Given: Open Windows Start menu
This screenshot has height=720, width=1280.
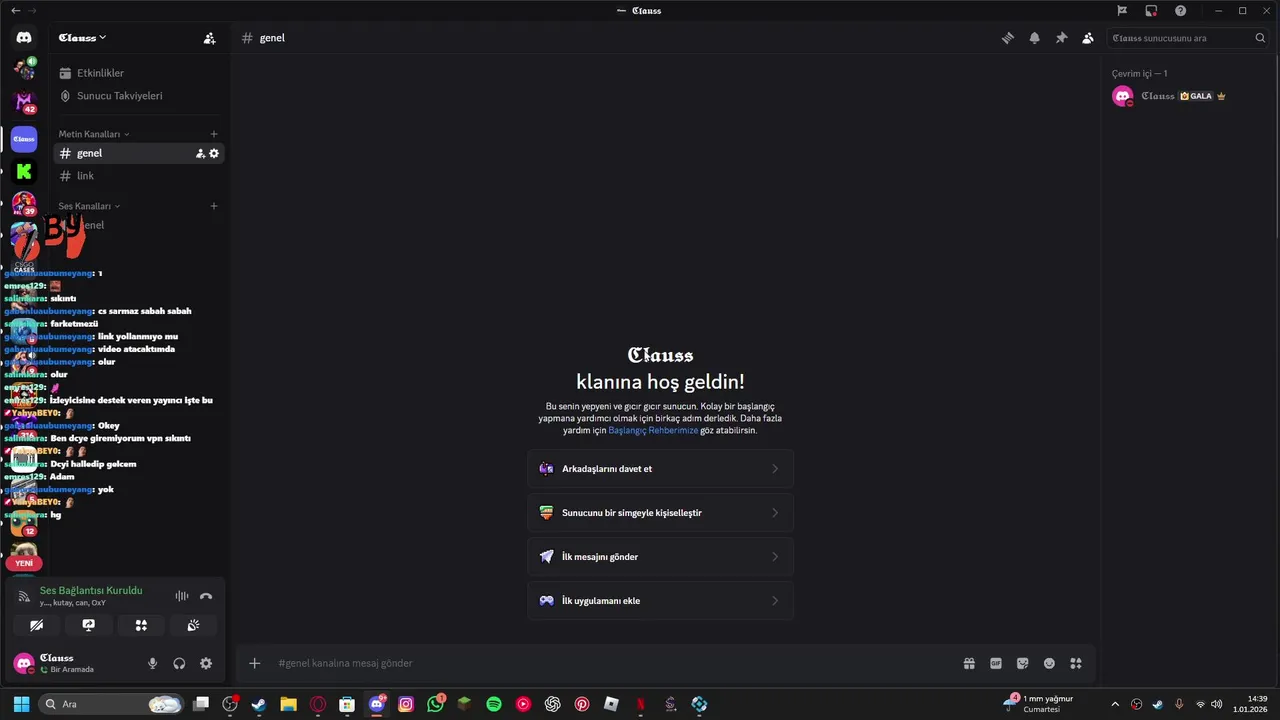Looking at the screenshot, I should tap(21, 704).
